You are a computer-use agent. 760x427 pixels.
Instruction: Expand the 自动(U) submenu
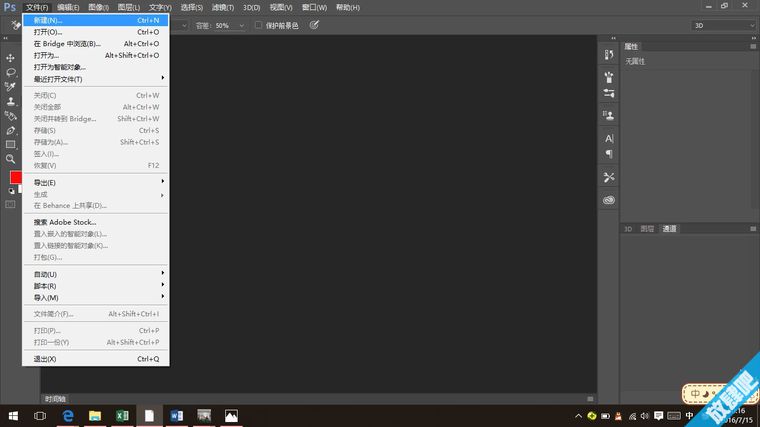pyautogui.click(x=96, y=274)
